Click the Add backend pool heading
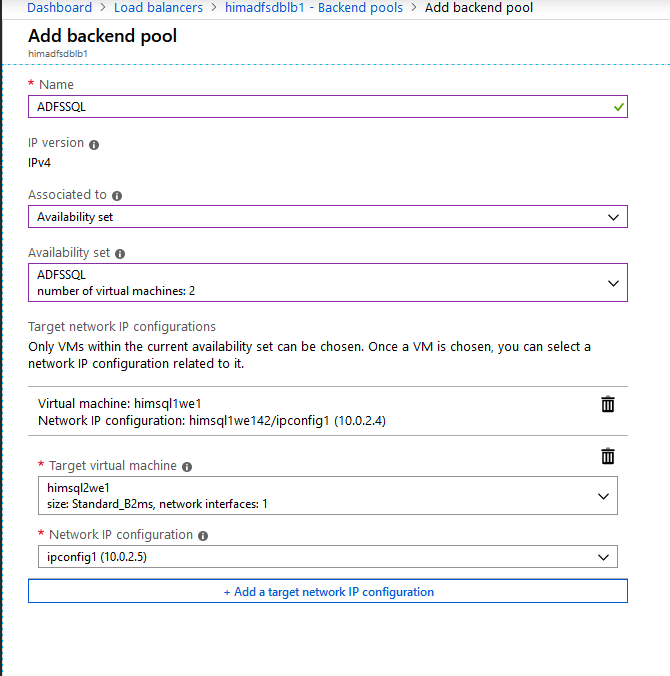Viewport: 670px width, 676px height. point(103,36)
